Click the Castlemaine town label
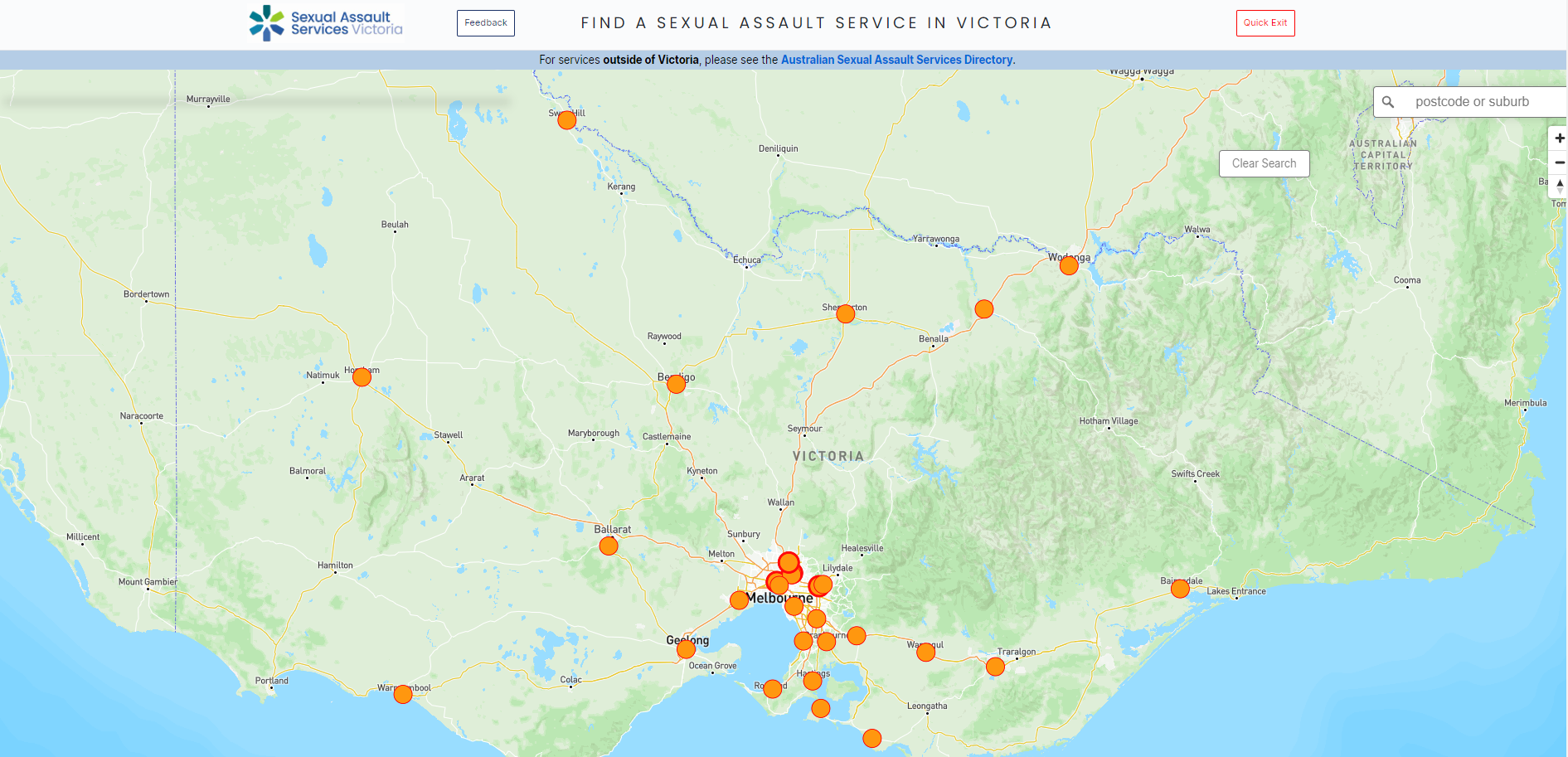The height and width of the screenshot is (757, 1568). click(667, 436)
